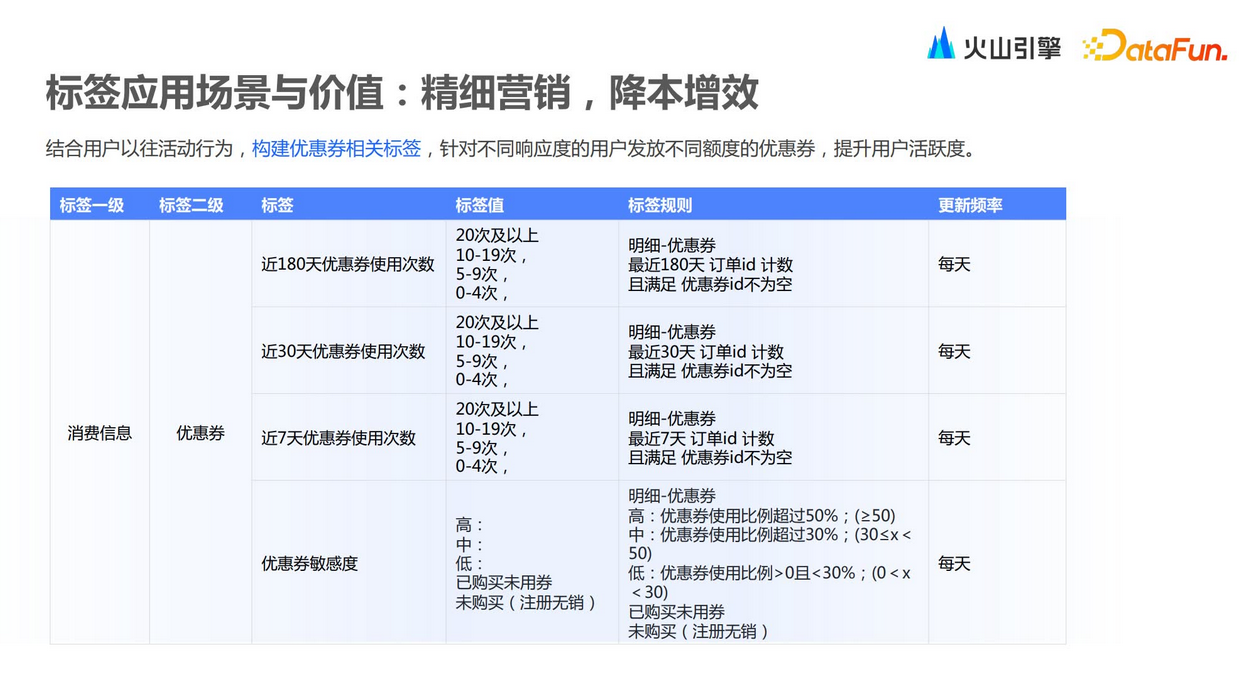This screenshot has height=686, width=1246.
Task: Click 20次及以上 in the 近7天 row
Action: click(x=497, y=409)
